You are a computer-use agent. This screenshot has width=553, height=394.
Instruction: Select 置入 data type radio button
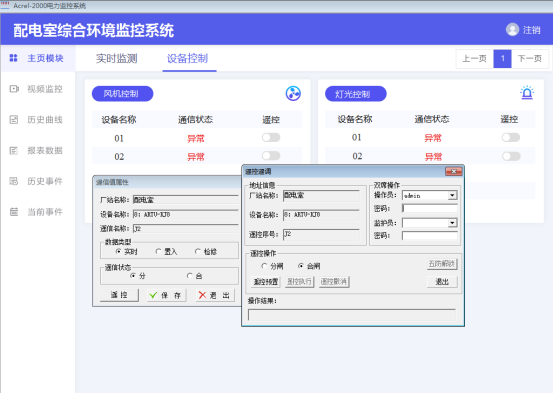158,251
